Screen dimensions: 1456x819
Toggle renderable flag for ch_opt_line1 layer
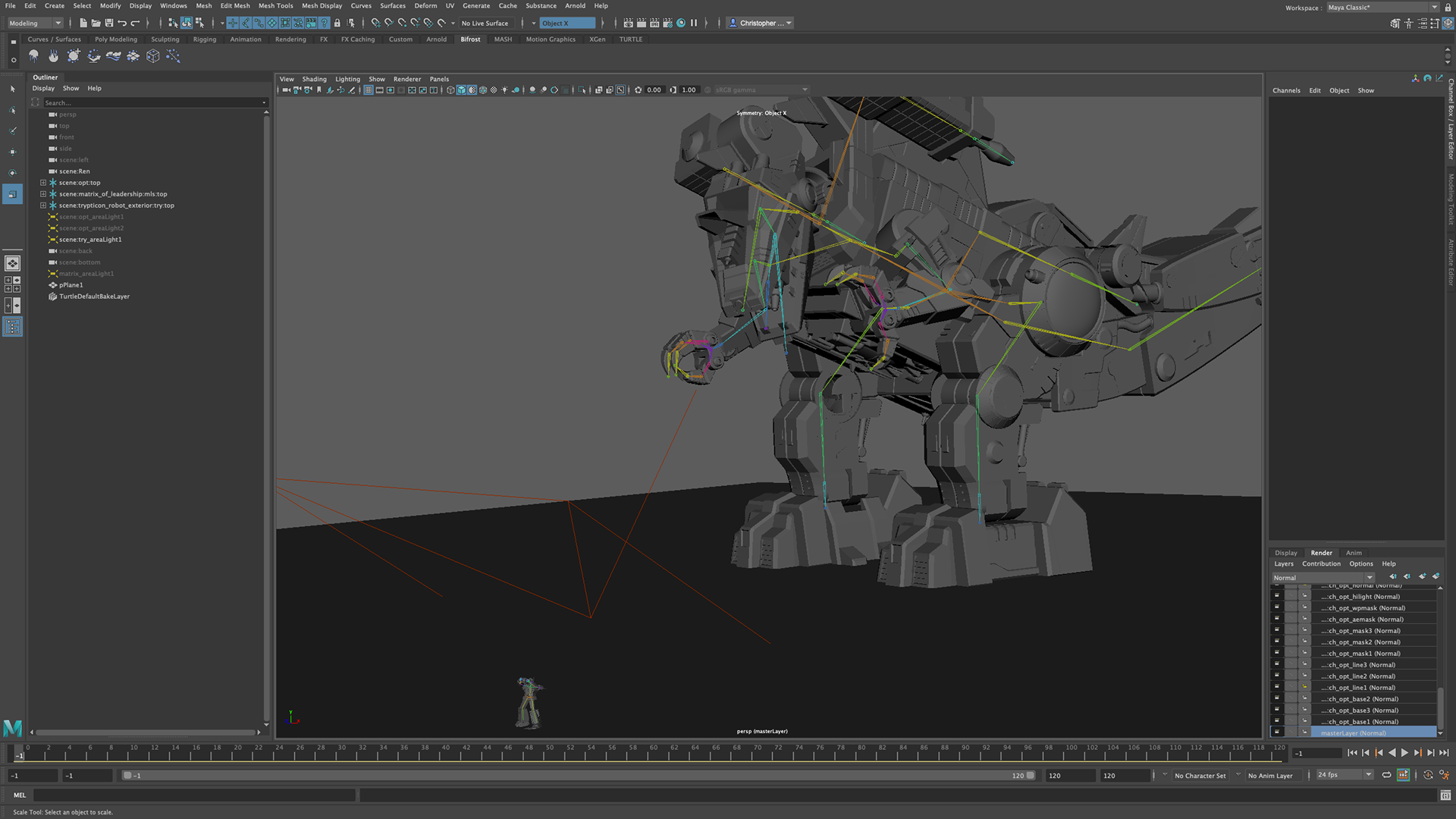[x=1277, y=688]
